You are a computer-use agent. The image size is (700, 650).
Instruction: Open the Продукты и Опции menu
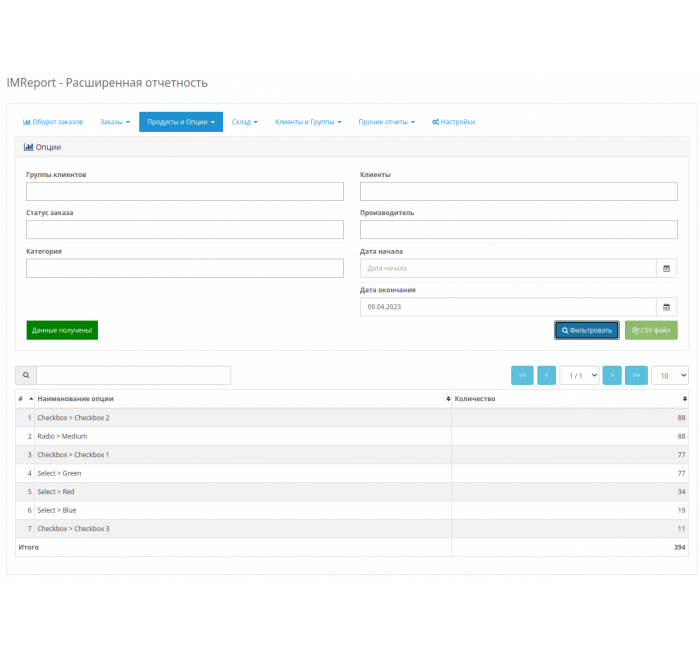click(181, 122)
